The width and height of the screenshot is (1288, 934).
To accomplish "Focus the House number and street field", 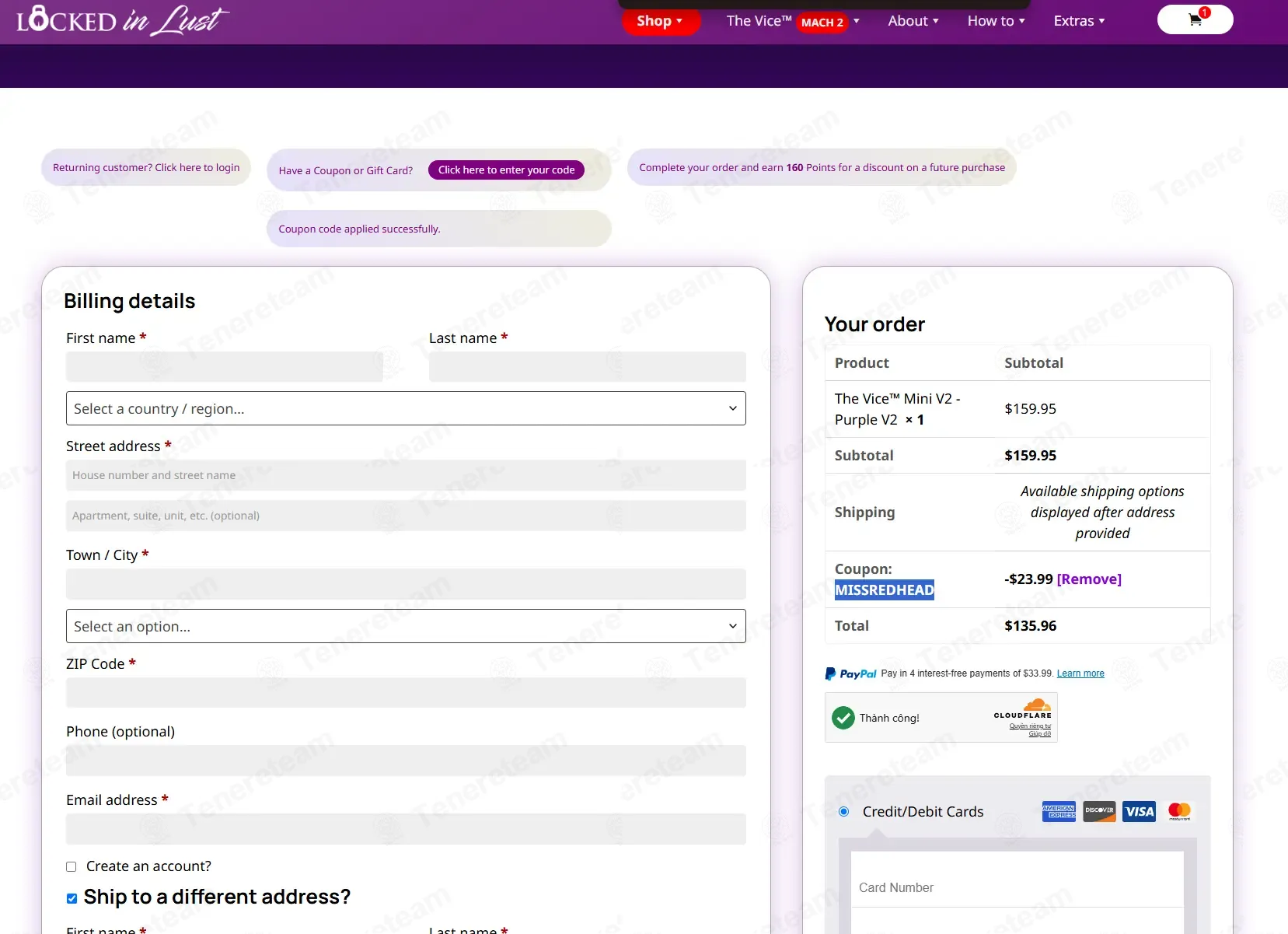I will point(406,475).
